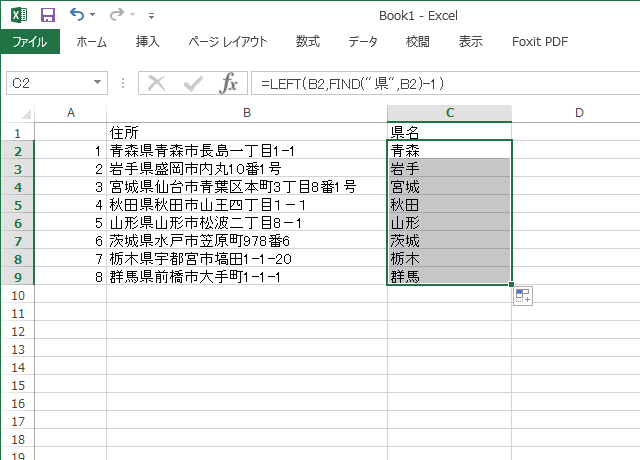The height and width of the screenshot is (460, 640).
Task: Select cell A5 containing number 4
Action: click(x=71, y=204)
